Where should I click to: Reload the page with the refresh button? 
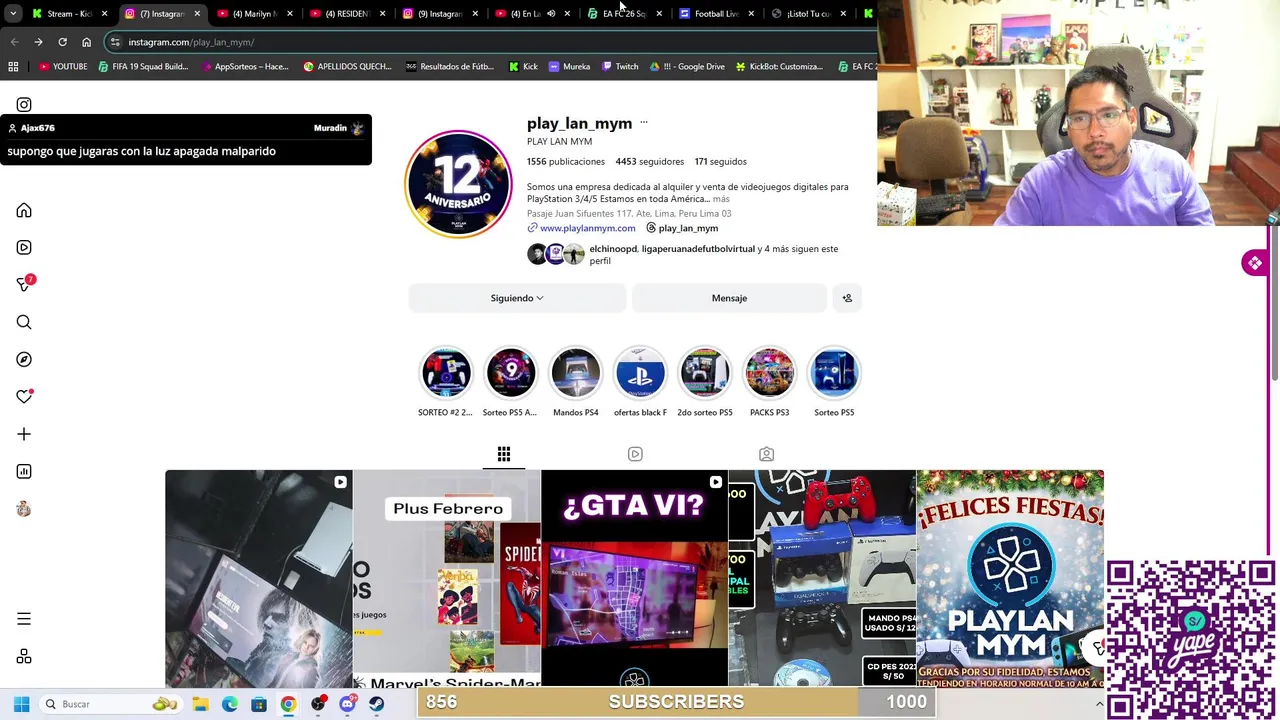click(62, 42)
